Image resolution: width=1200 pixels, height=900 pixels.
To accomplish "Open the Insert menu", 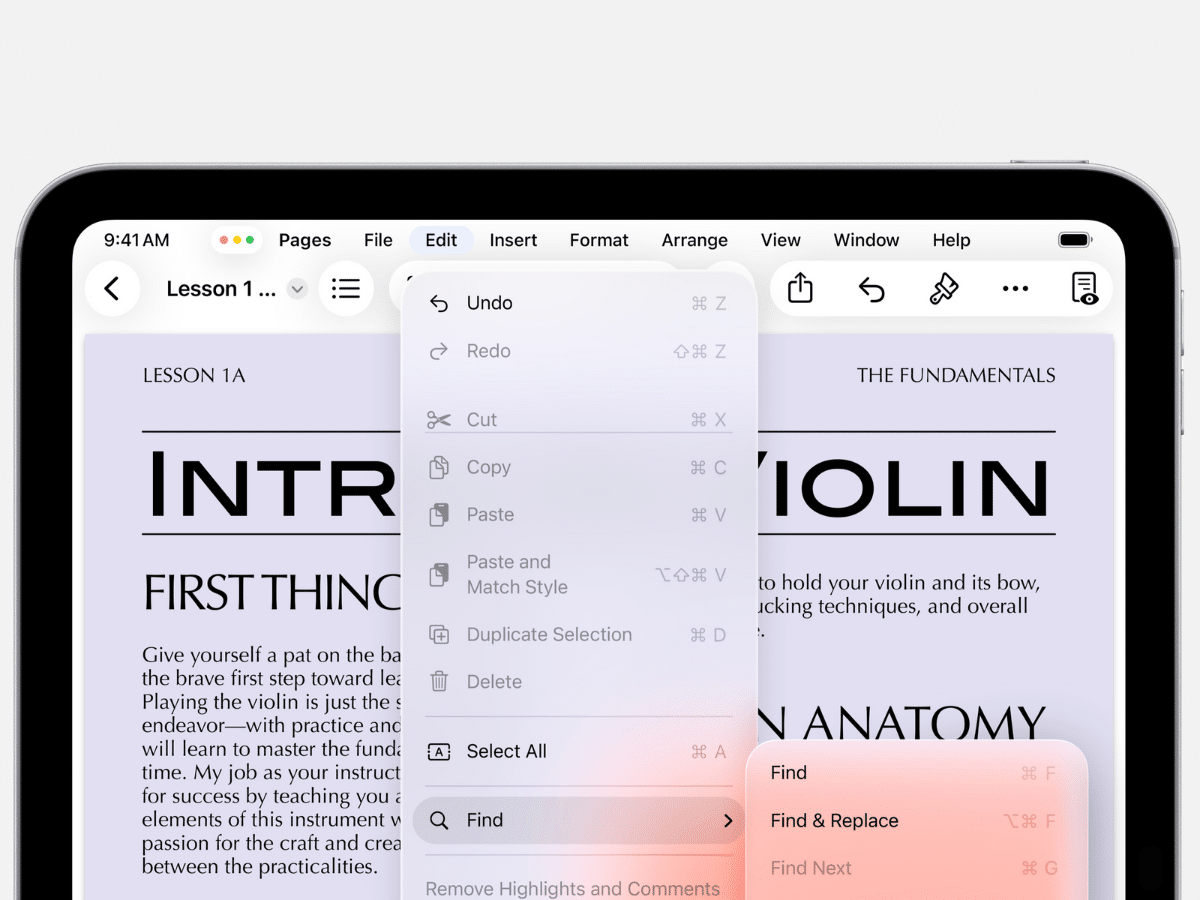I will tap(513, 240).
